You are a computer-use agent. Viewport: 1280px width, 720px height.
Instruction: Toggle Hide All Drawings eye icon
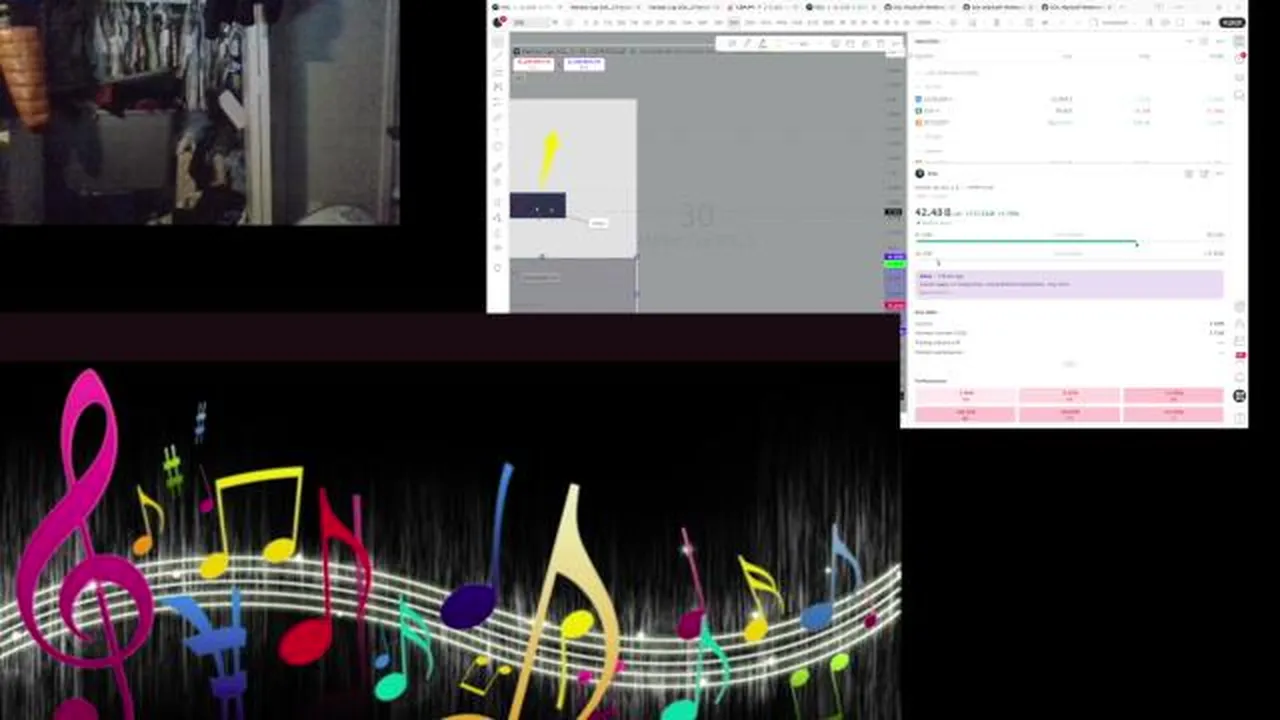(x=498, y=247)
